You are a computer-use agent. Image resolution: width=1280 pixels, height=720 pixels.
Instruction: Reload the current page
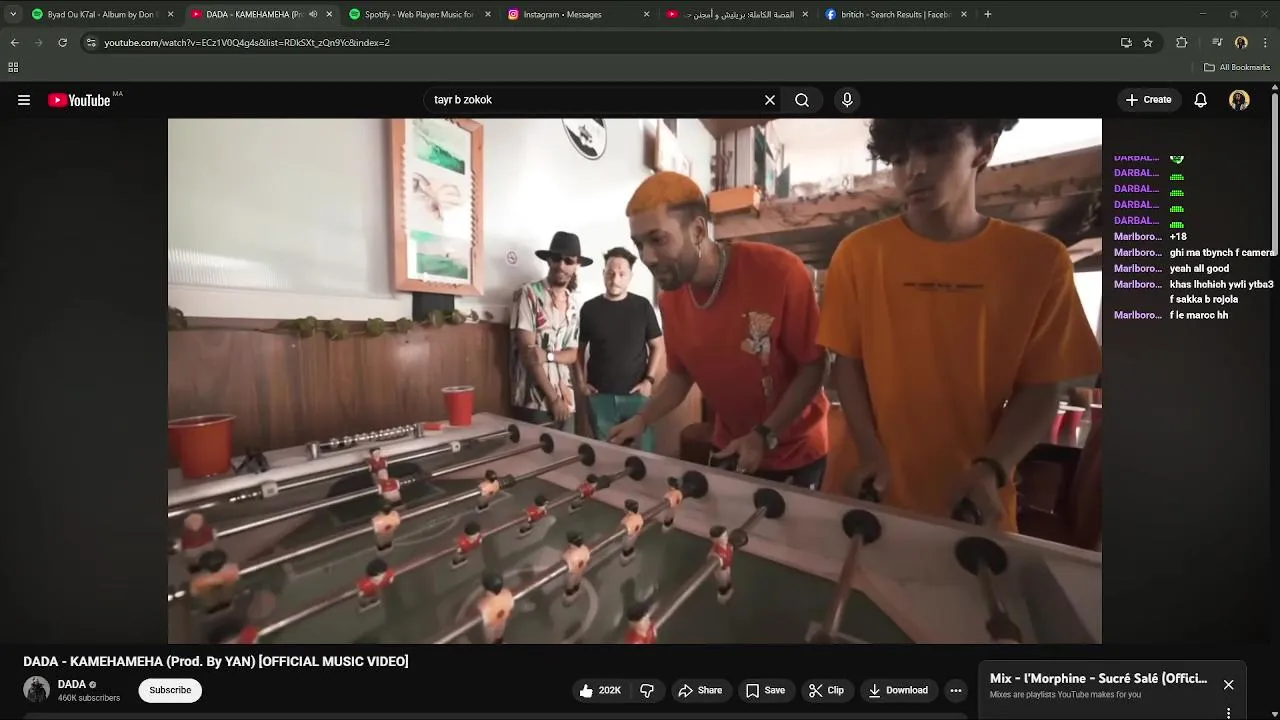[62, 42]
